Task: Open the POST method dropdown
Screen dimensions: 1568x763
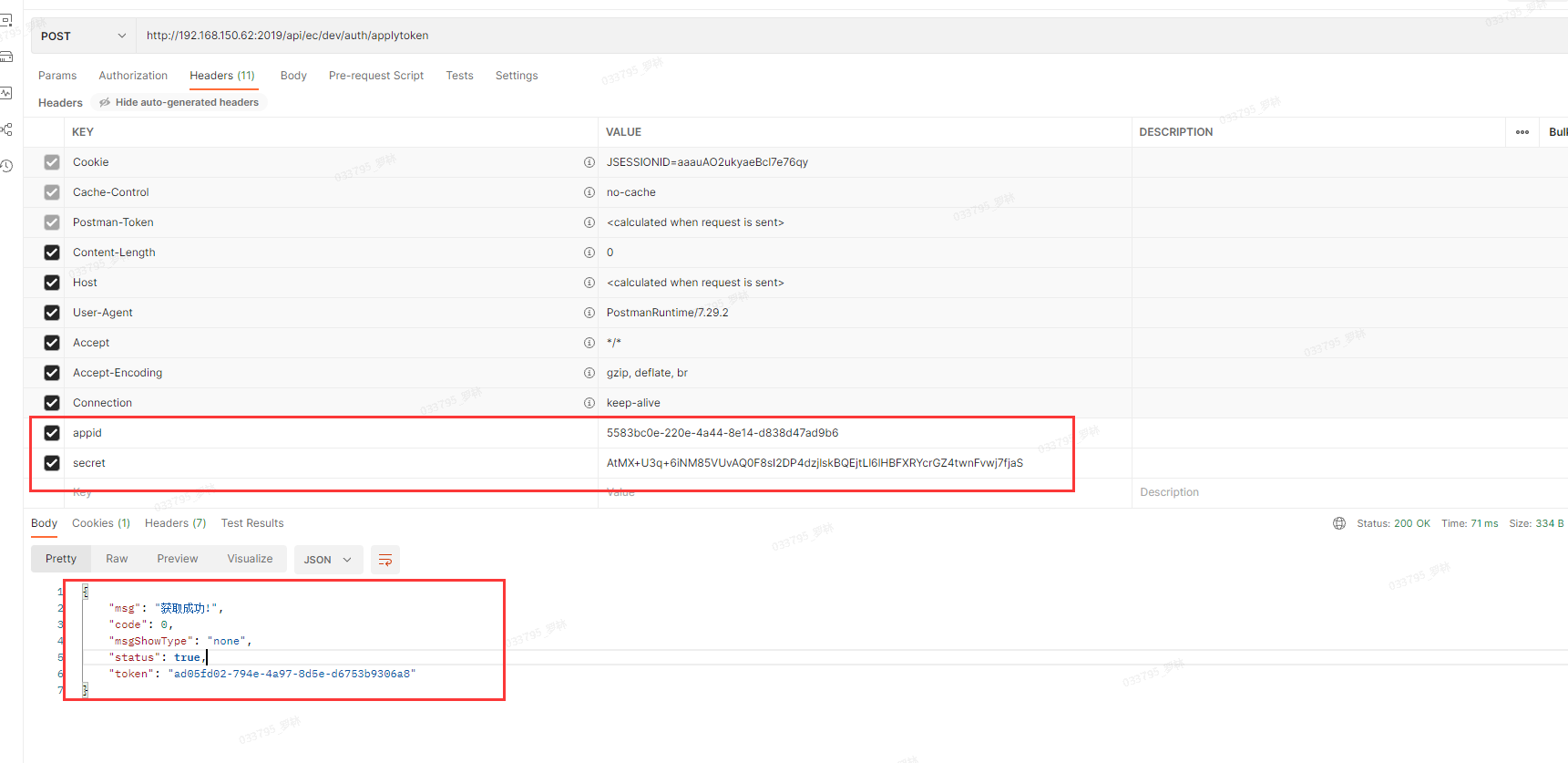Action: tap(83, 36)
